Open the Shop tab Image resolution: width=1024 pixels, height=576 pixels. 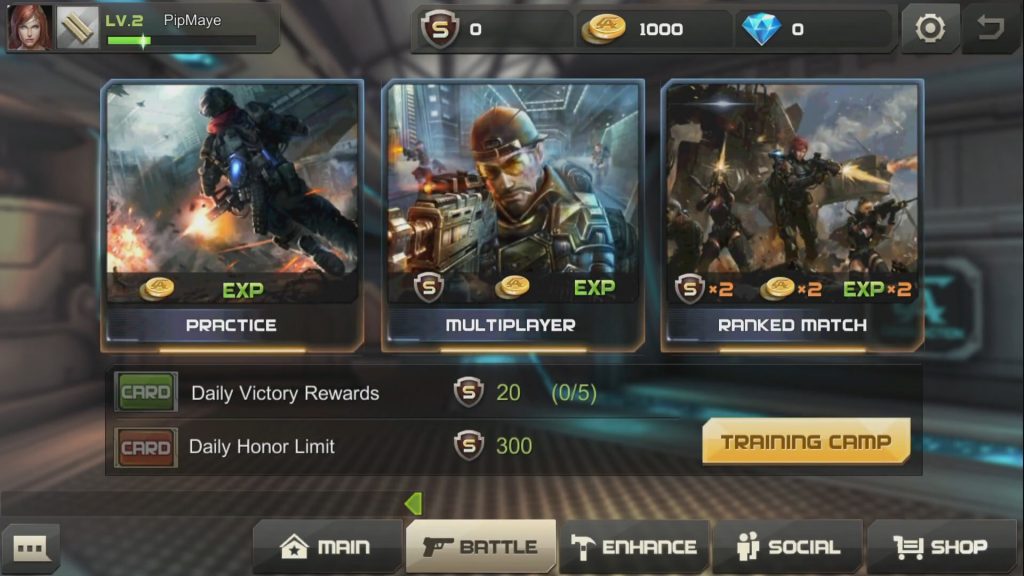tap(942, 547)
